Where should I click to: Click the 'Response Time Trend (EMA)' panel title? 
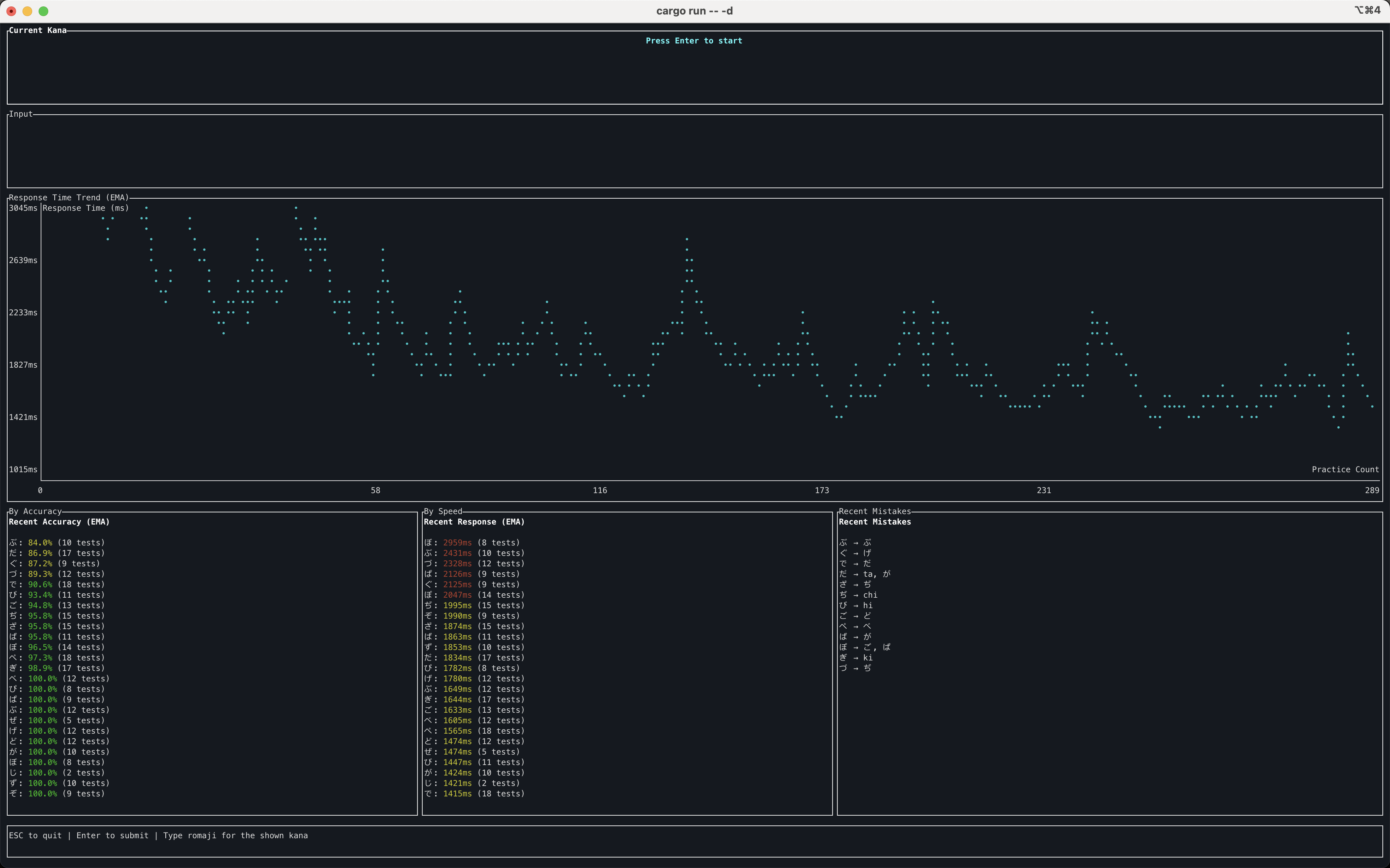click(x=69, y=197)
